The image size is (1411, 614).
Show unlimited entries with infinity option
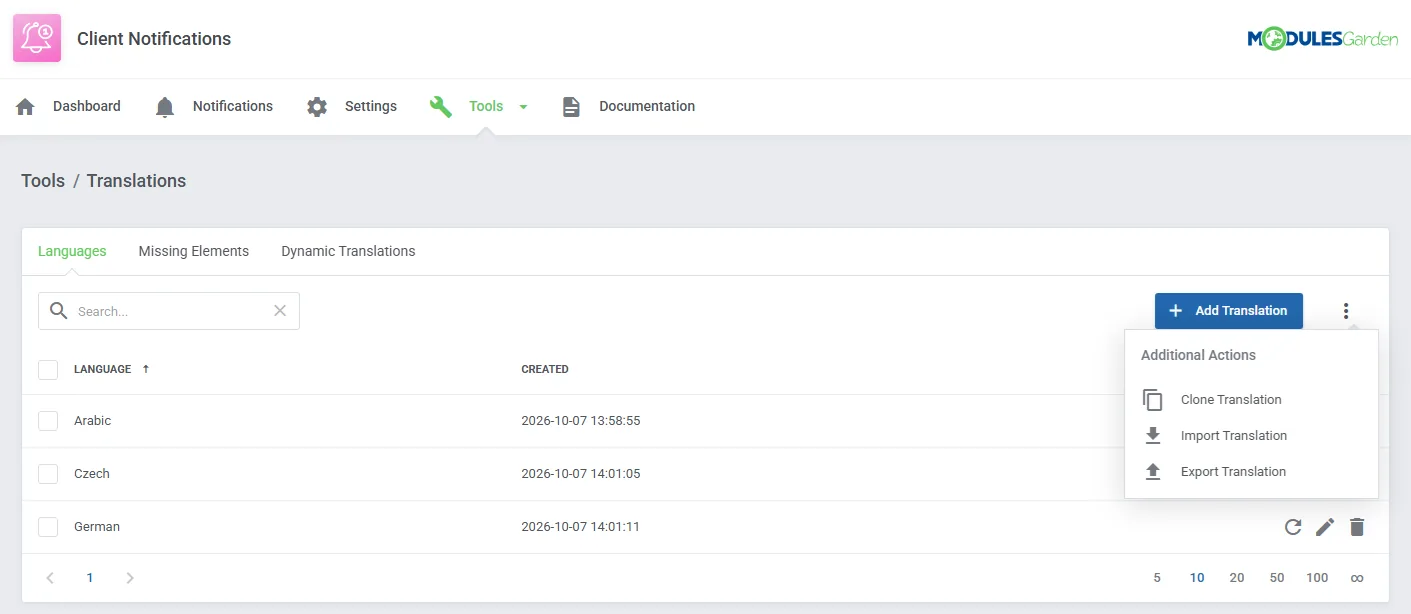coord(1357,578)
